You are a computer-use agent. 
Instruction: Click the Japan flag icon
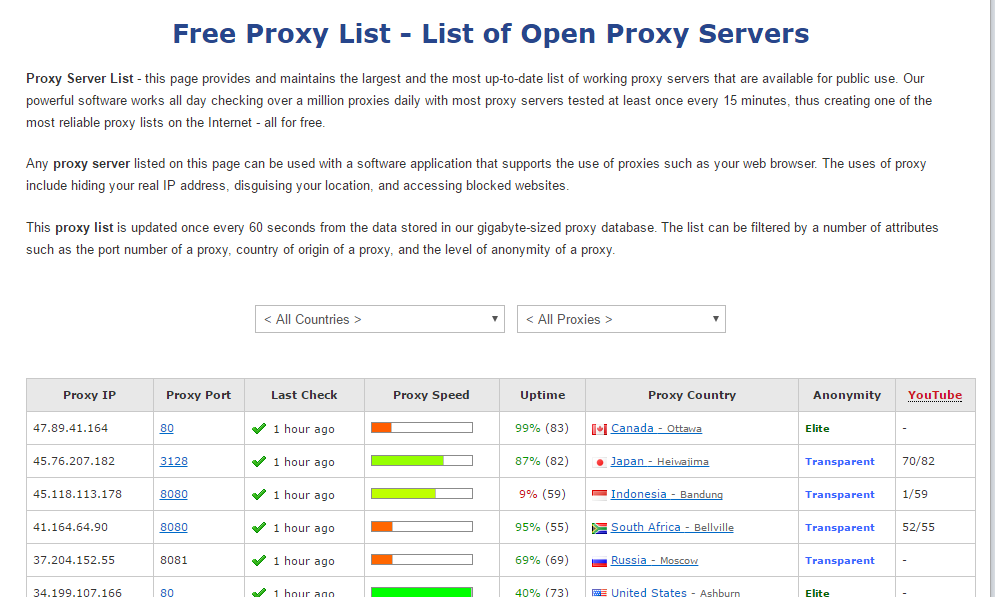pos(599,463)
